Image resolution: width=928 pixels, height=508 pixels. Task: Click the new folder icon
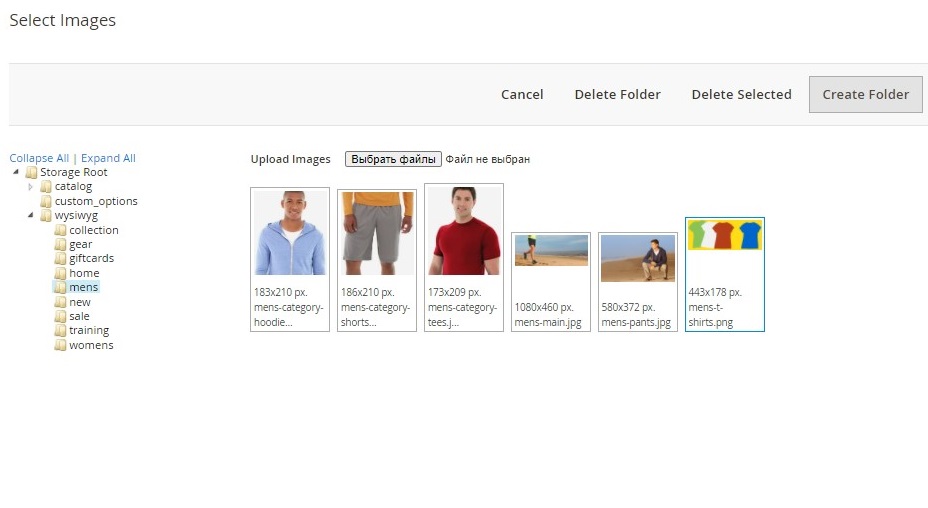coord(60,302)
